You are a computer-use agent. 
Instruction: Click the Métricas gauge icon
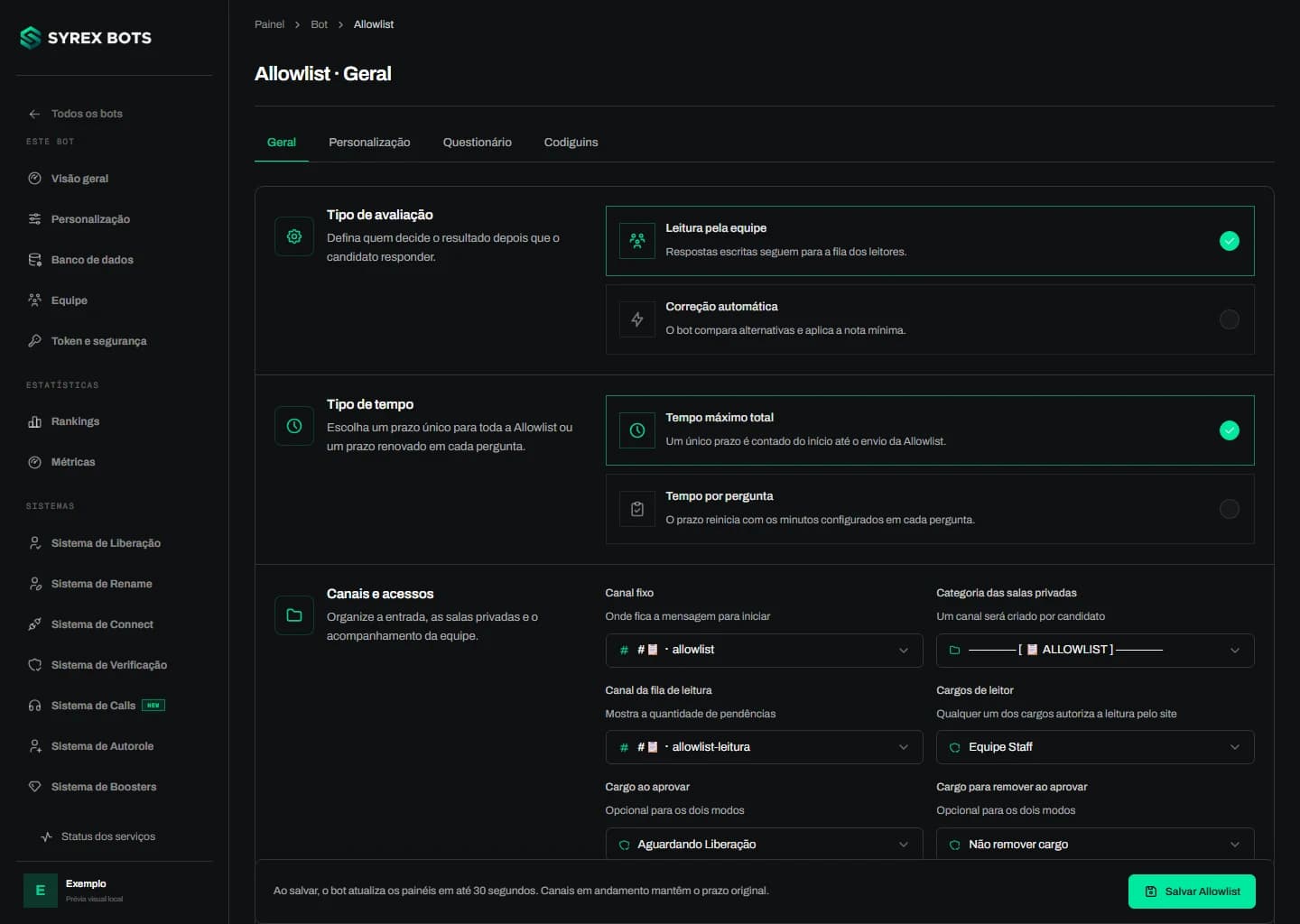coord(34,462)
